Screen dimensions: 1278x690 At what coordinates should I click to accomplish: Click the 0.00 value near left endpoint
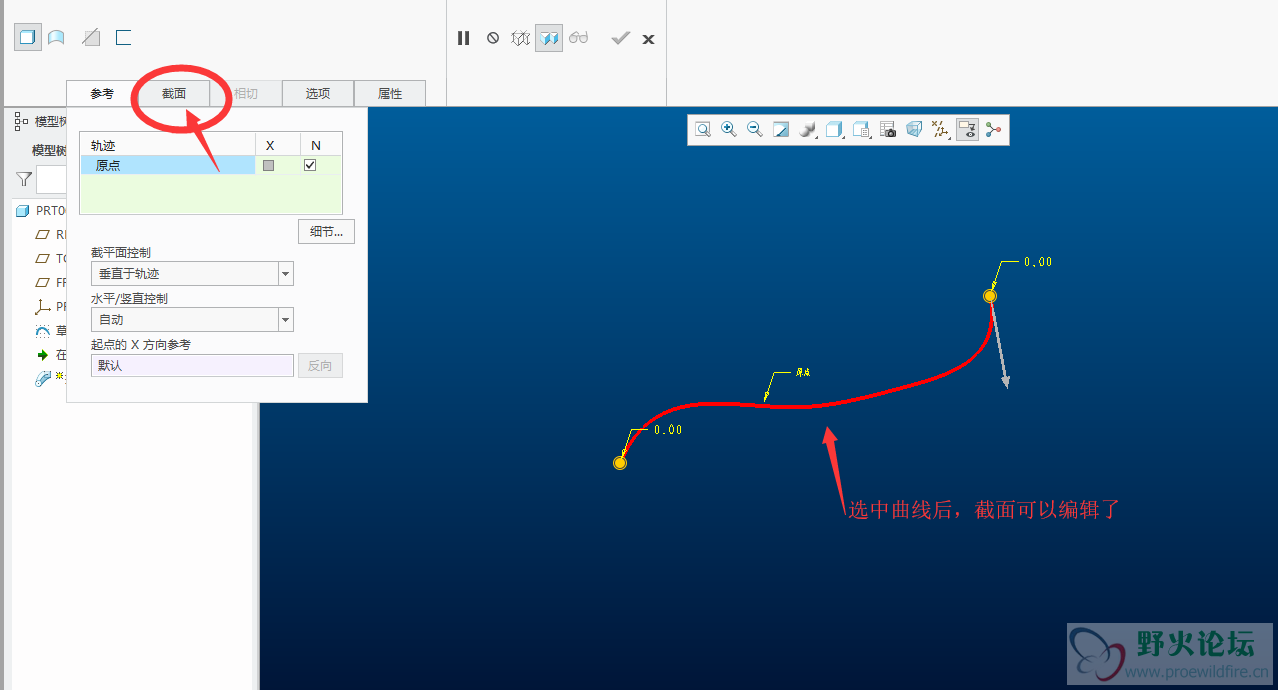tap(668, 430)
